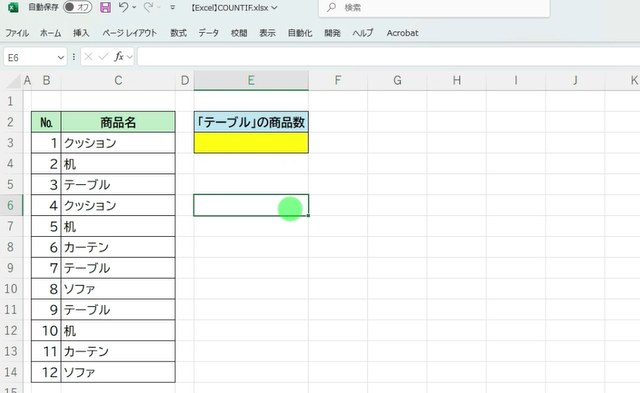
Task: Select column E header
Action: click(x=251, y=80)
